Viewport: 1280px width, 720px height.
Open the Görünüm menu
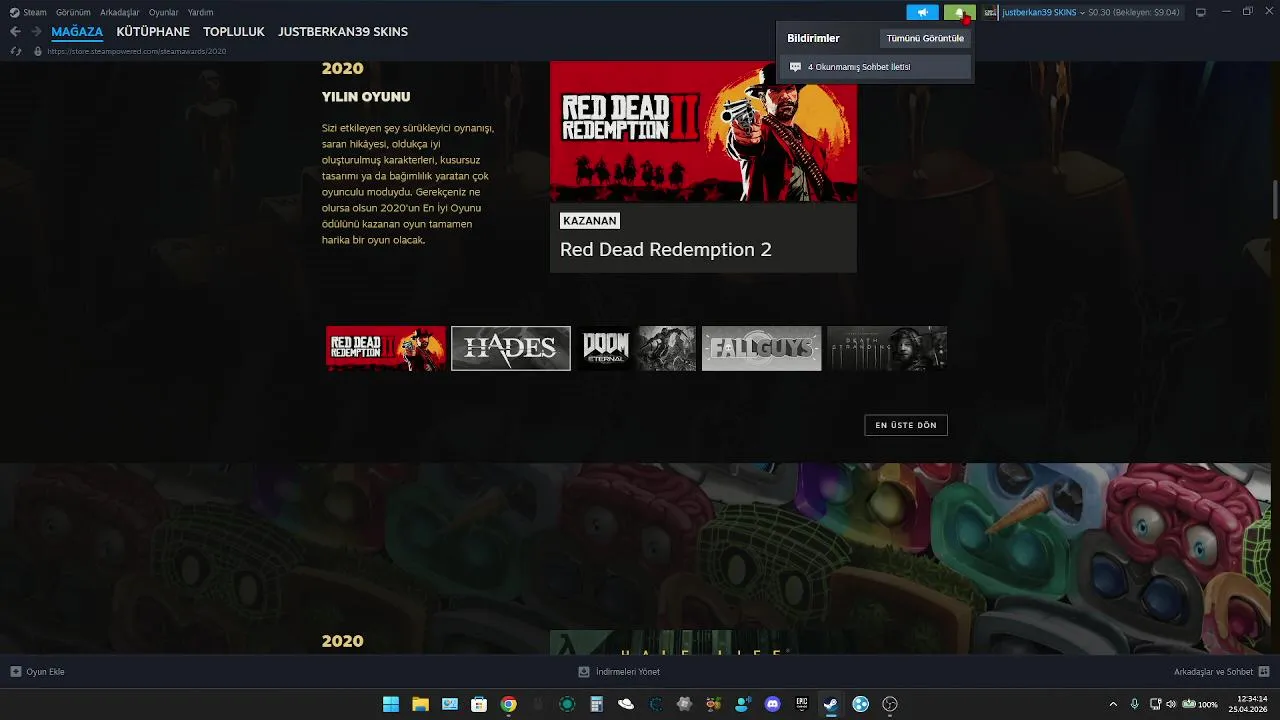click(x=73, y=12)
